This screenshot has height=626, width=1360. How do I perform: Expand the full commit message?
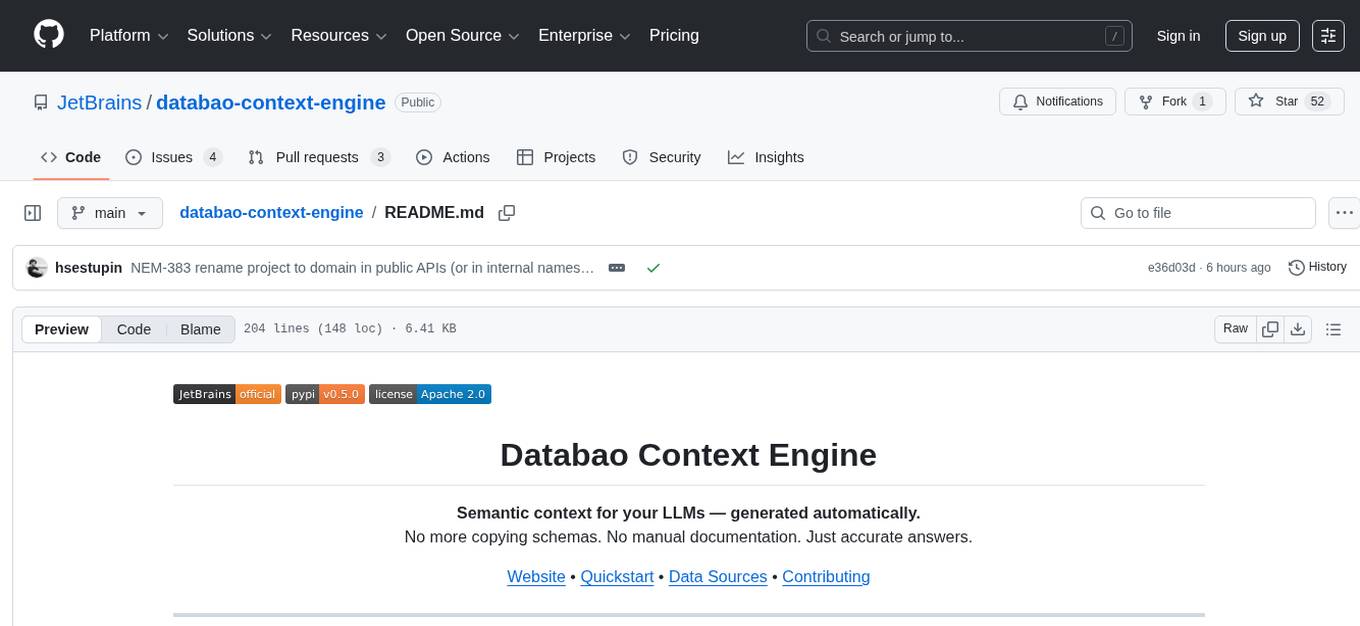coord(616,267)
